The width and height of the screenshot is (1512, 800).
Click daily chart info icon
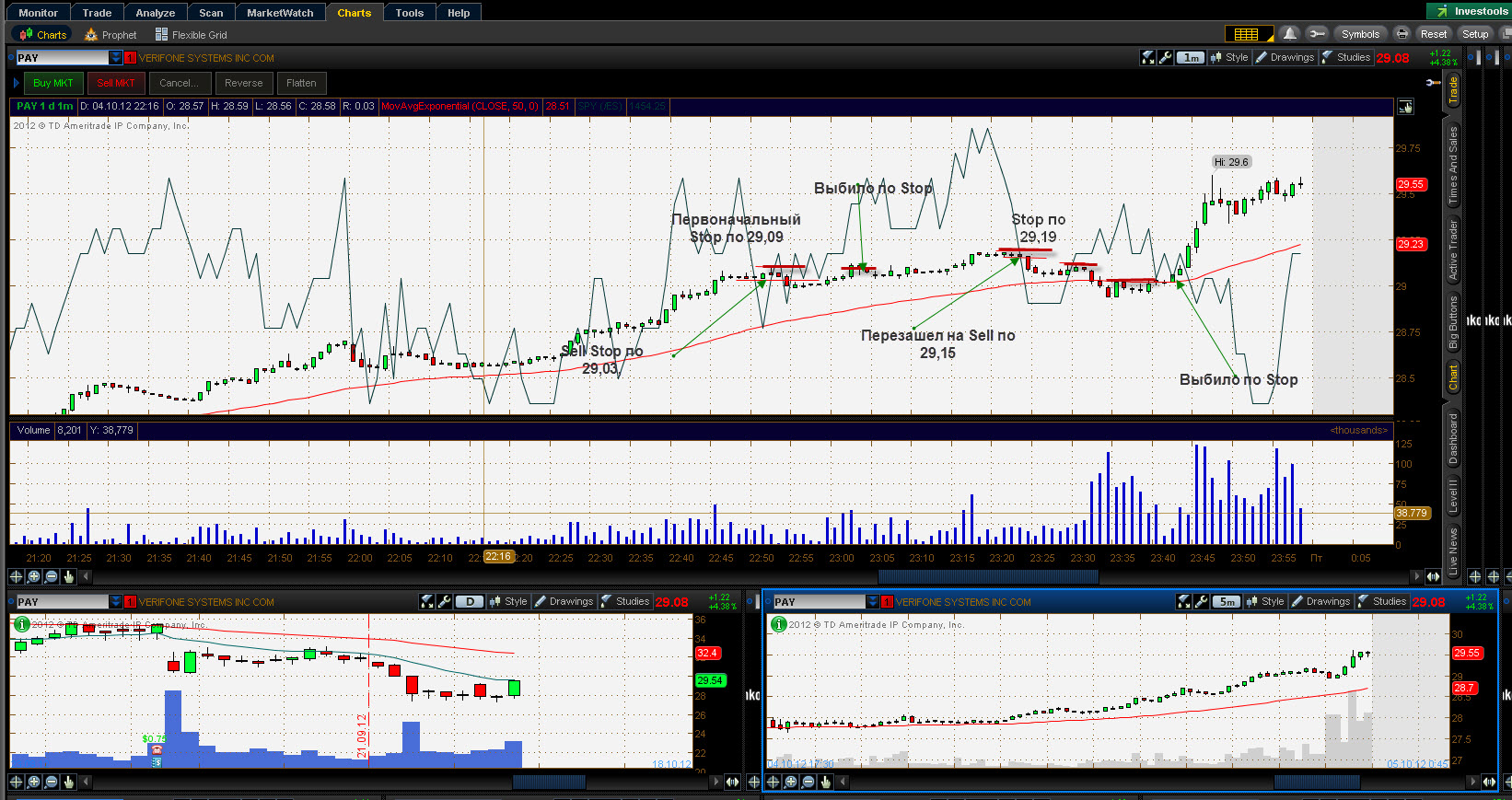click(x=21, y=624)
